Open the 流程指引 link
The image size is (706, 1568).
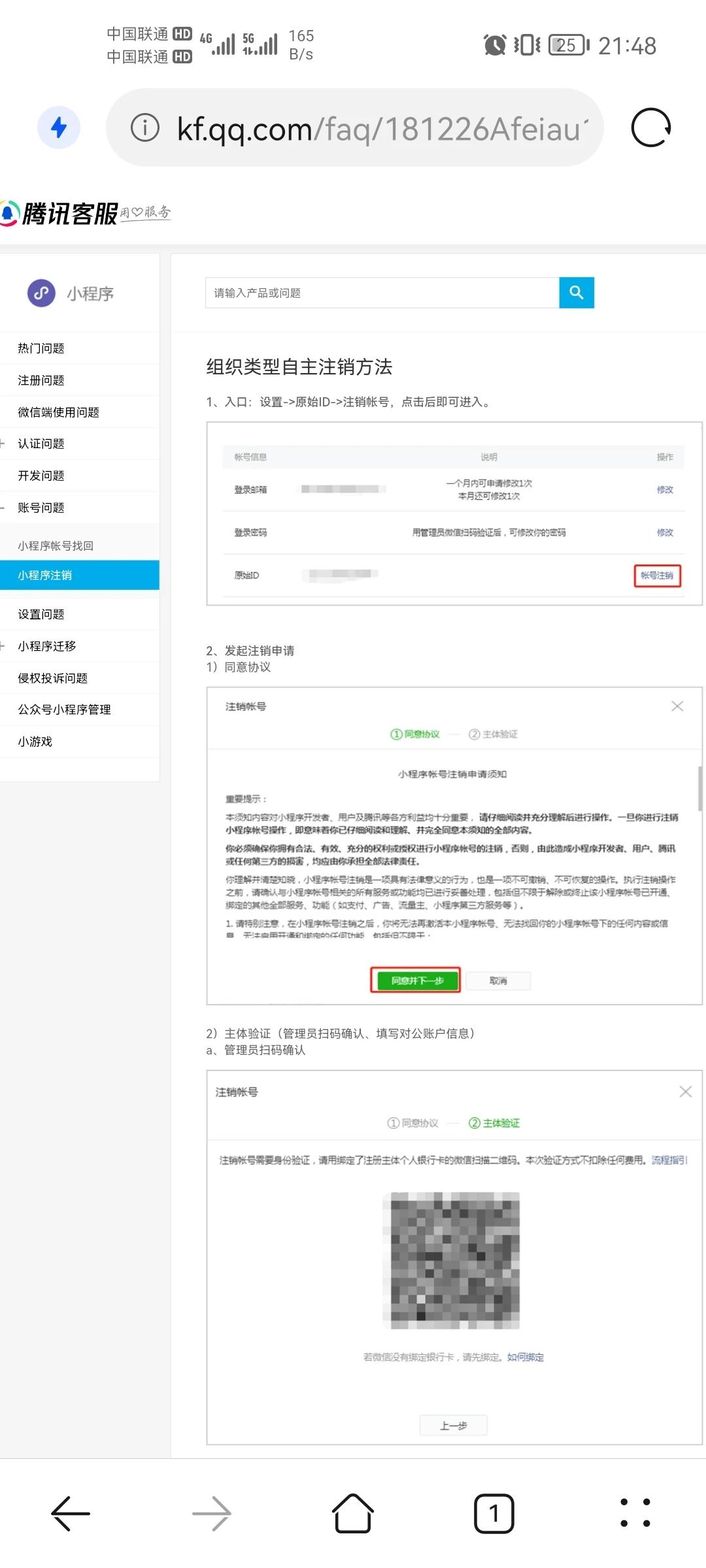tap(669, 1160)
